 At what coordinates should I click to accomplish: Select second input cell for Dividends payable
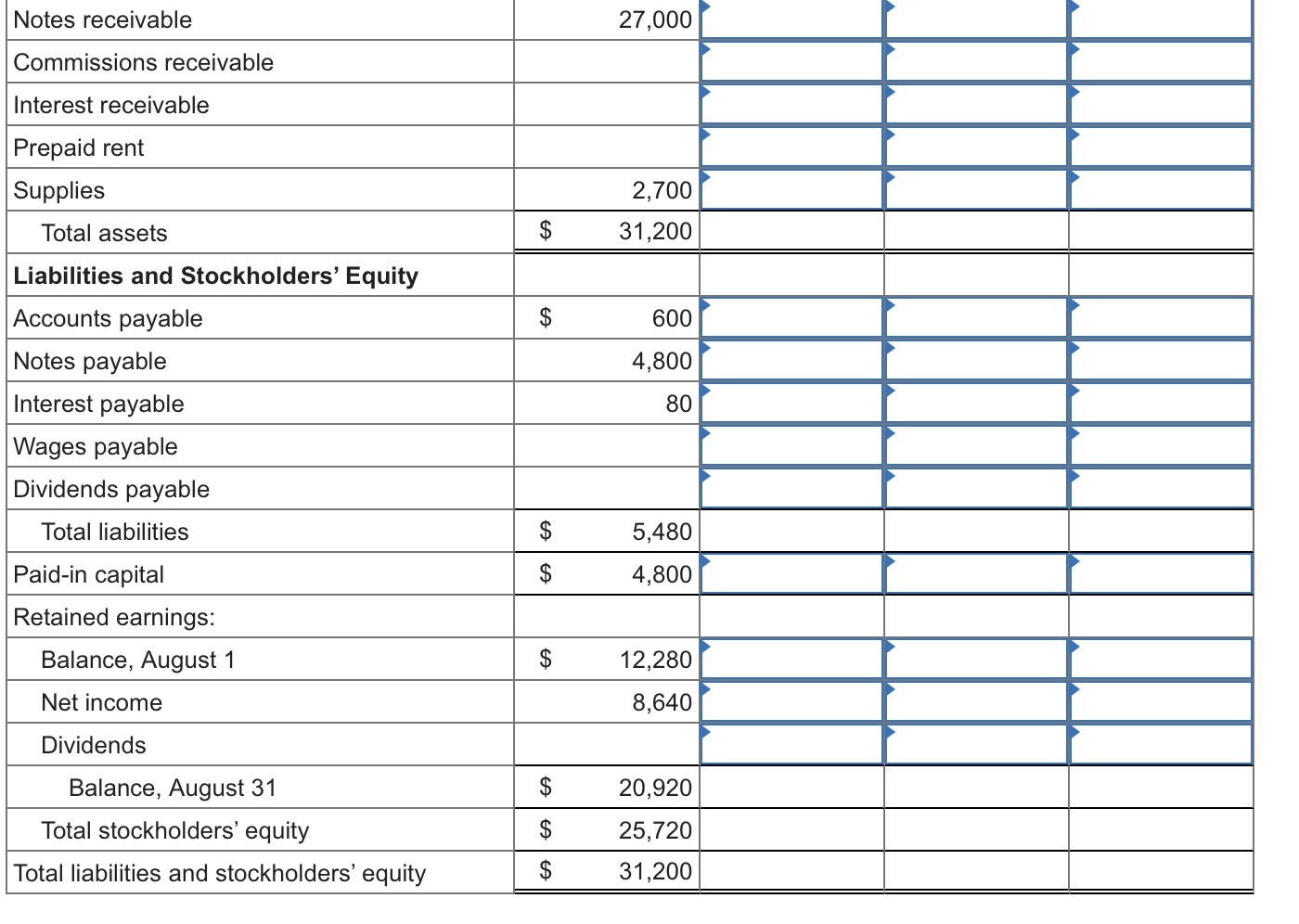[976, 488]
